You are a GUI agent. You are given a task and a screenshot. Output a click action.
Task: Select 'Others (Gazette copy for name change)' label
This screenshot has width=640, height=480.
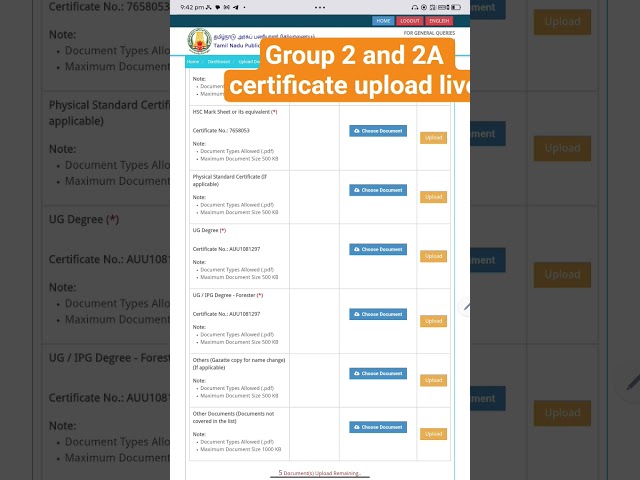click(239, 360)
